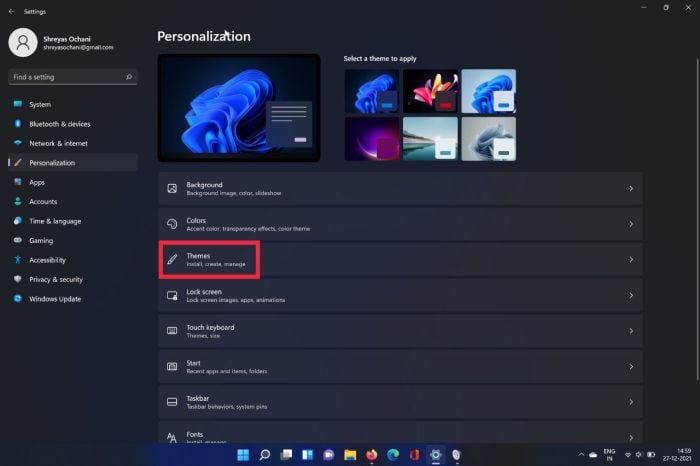Click the Touch keyboard icon

(x=172, y=331)
